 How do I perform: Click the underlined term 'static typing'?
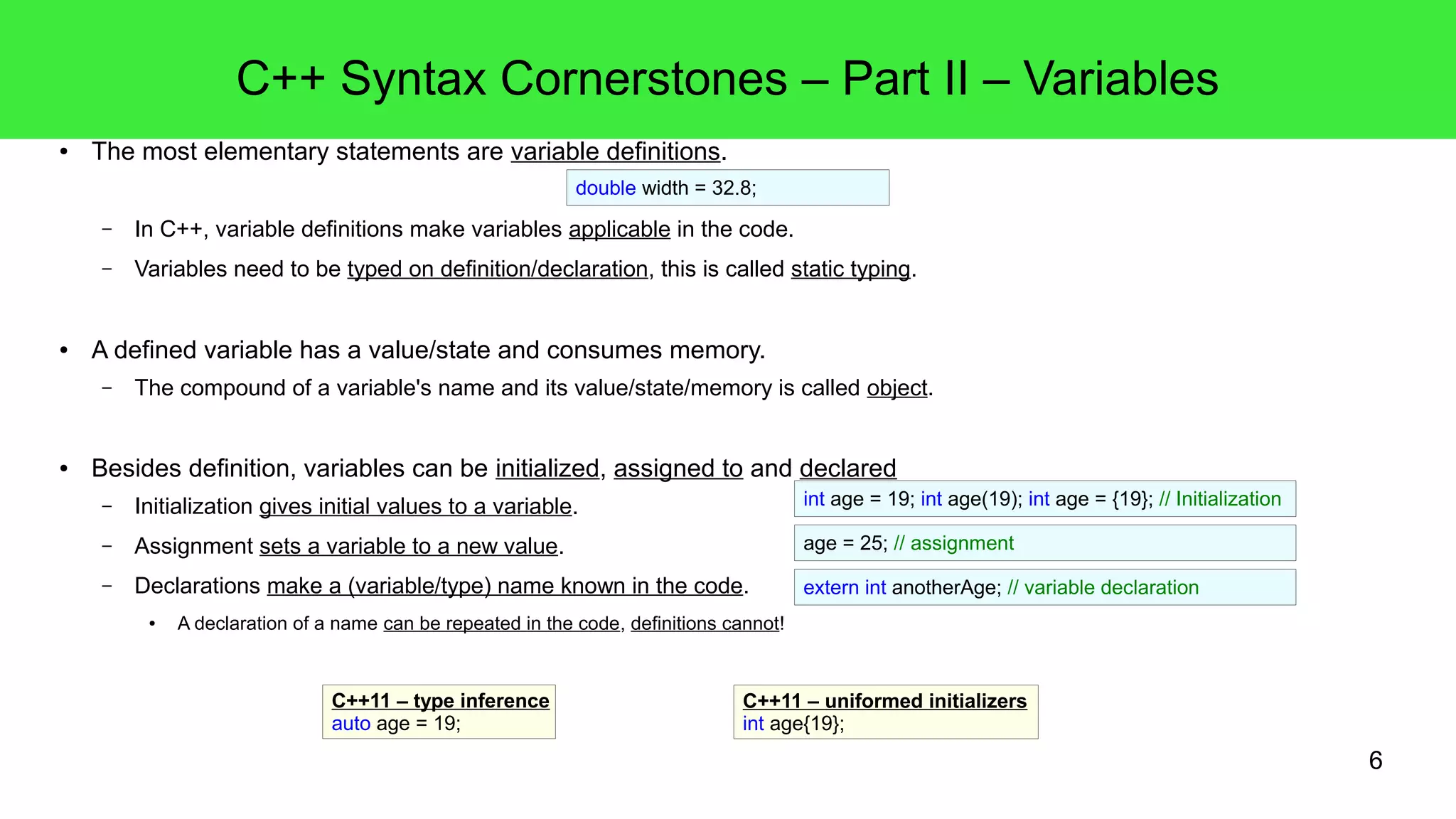850,269
